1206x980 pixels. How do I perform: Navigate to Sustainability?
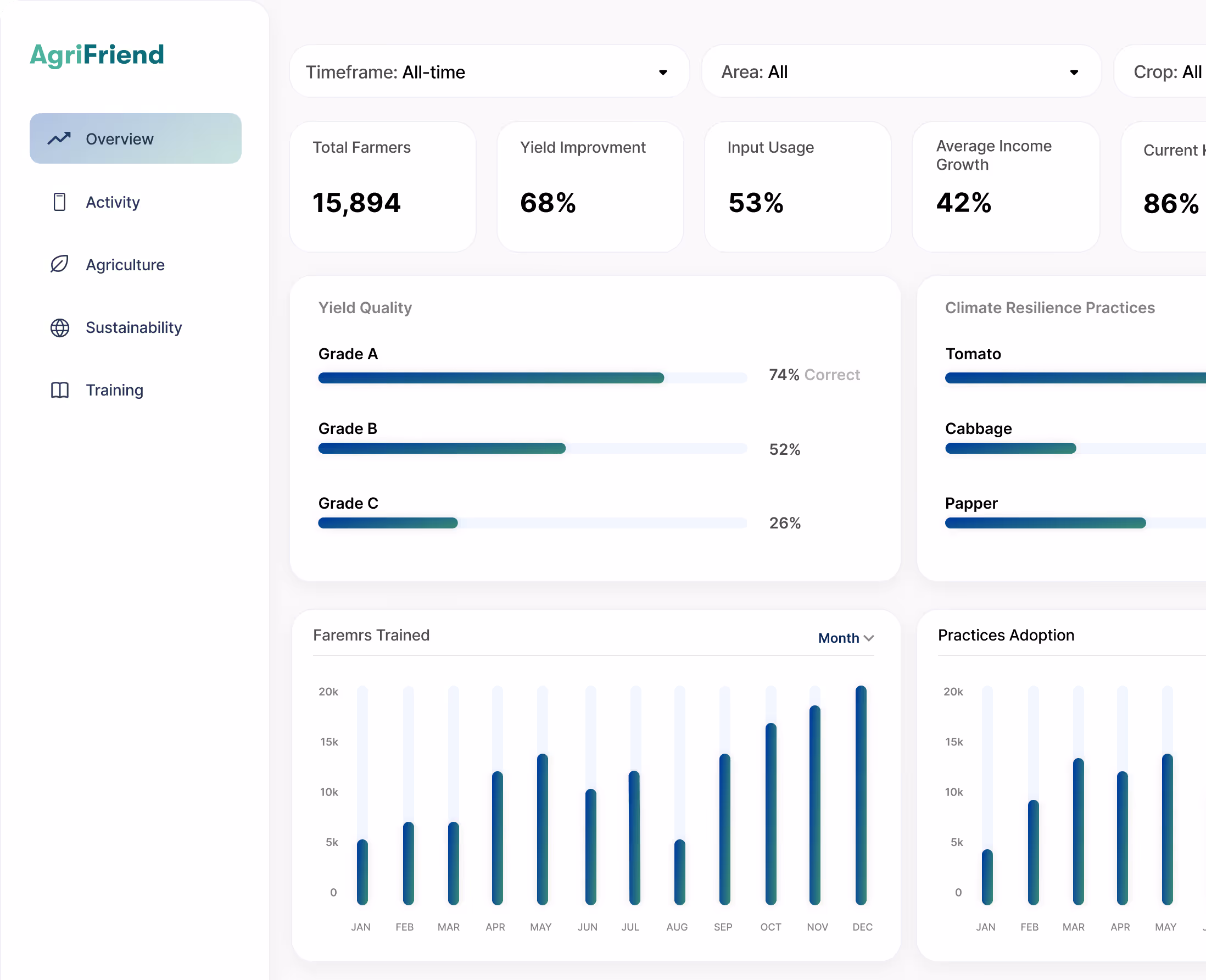coord(134,327)
